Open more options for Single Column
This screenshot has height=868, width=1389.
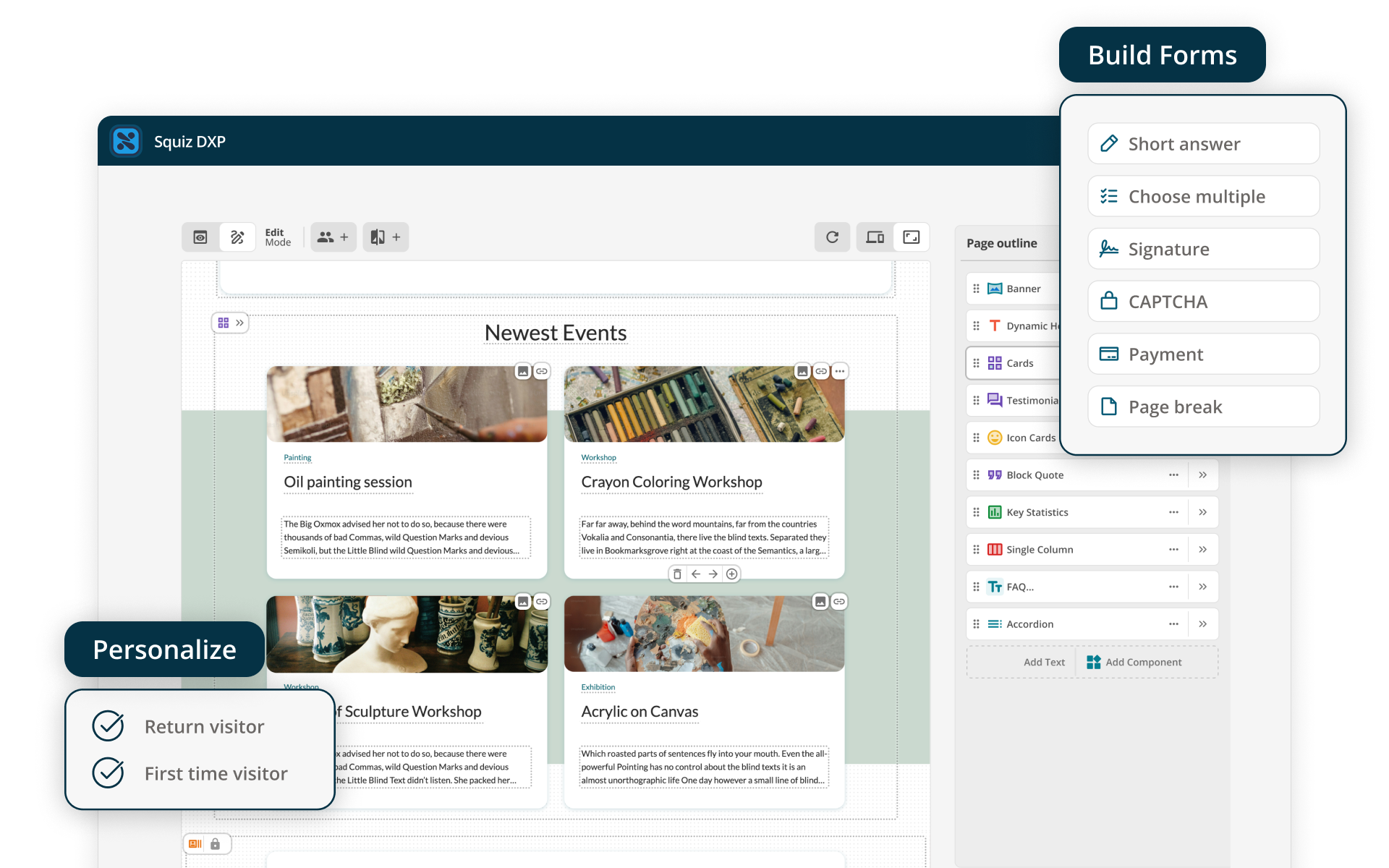(1173, 550)
